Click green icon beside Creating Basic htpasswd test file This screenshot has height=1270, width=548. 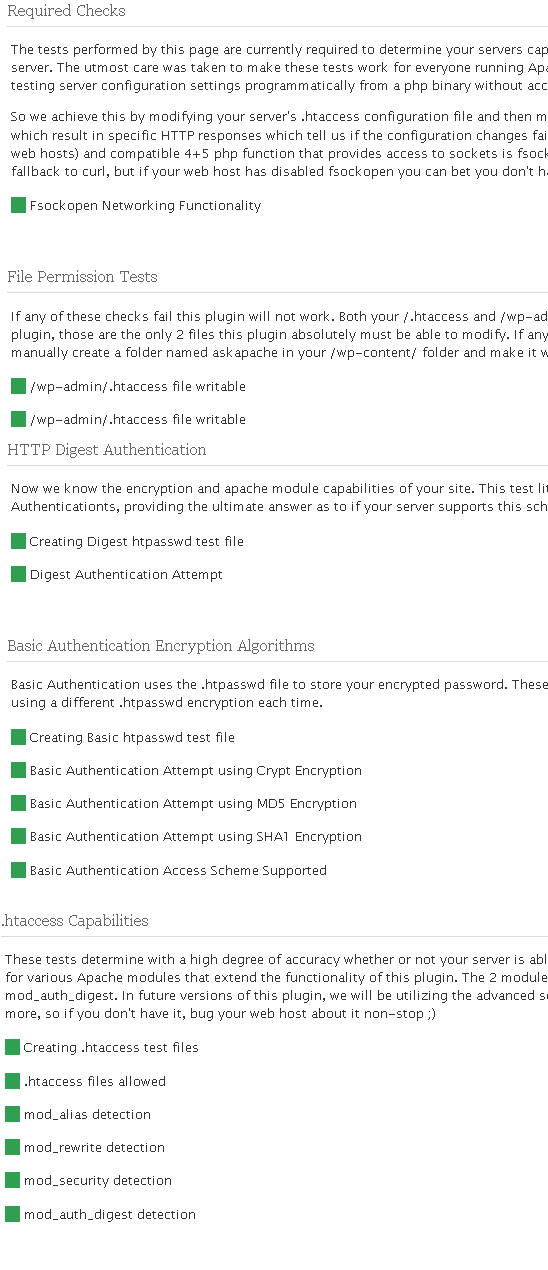(x=18, y=737)
